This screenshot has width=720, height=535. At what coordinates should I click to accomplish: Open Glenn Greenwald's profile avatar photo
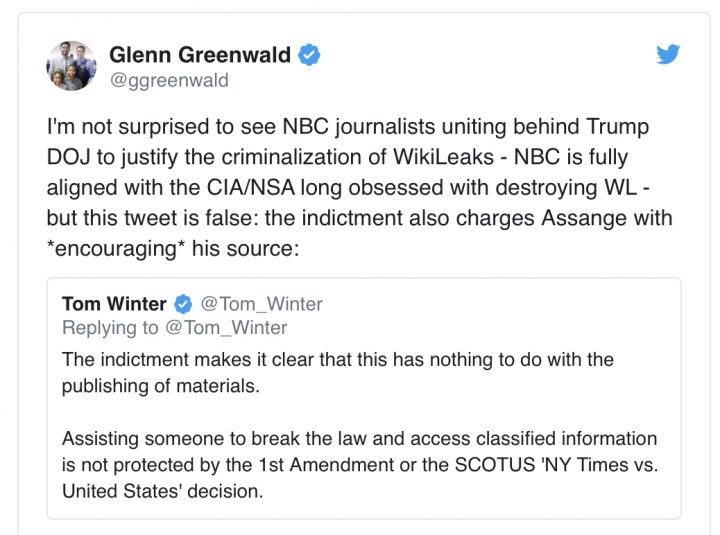[71, 66]
